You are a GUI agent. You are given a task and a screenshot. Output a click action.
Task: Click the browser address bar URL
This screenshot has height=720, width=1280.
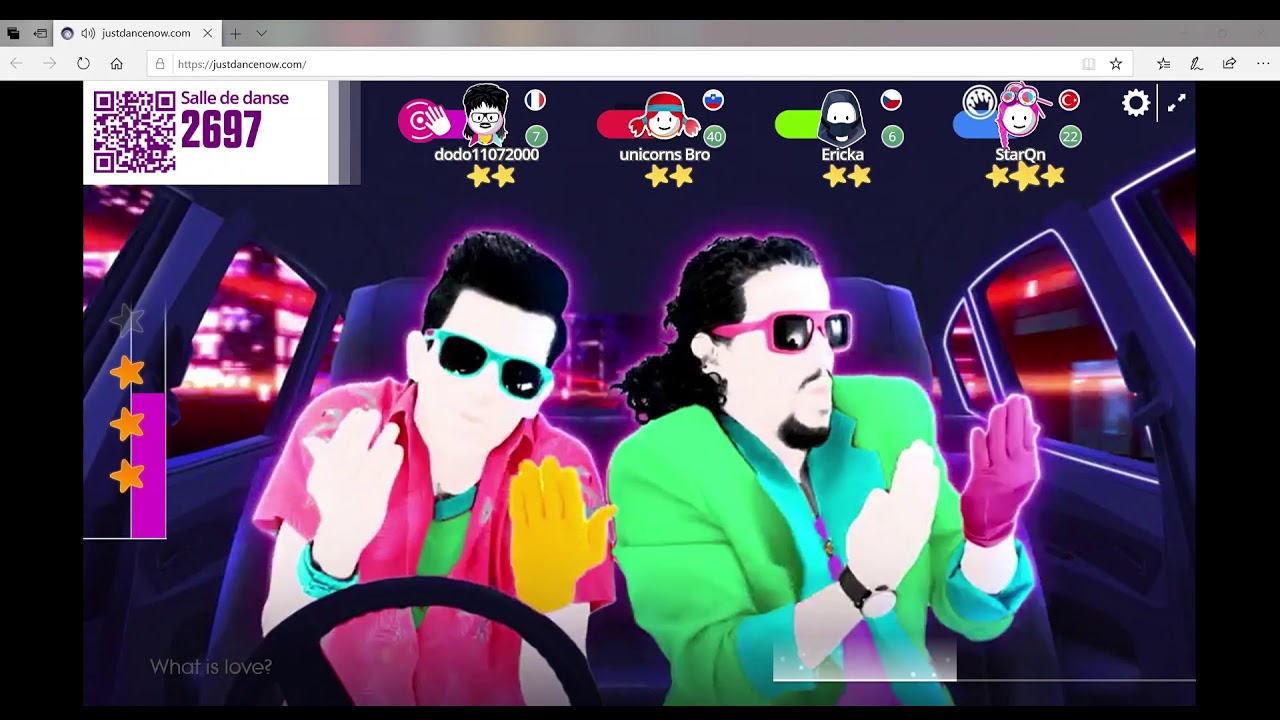(x=242, y=64)
